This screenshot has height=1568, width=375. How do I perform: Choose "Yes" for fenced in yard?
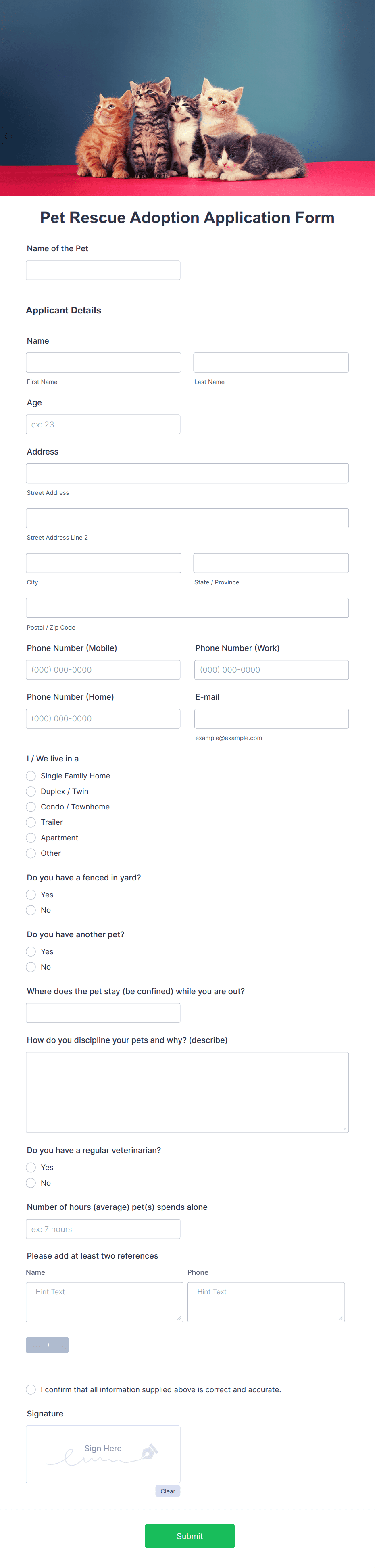(x=30, y=894)
